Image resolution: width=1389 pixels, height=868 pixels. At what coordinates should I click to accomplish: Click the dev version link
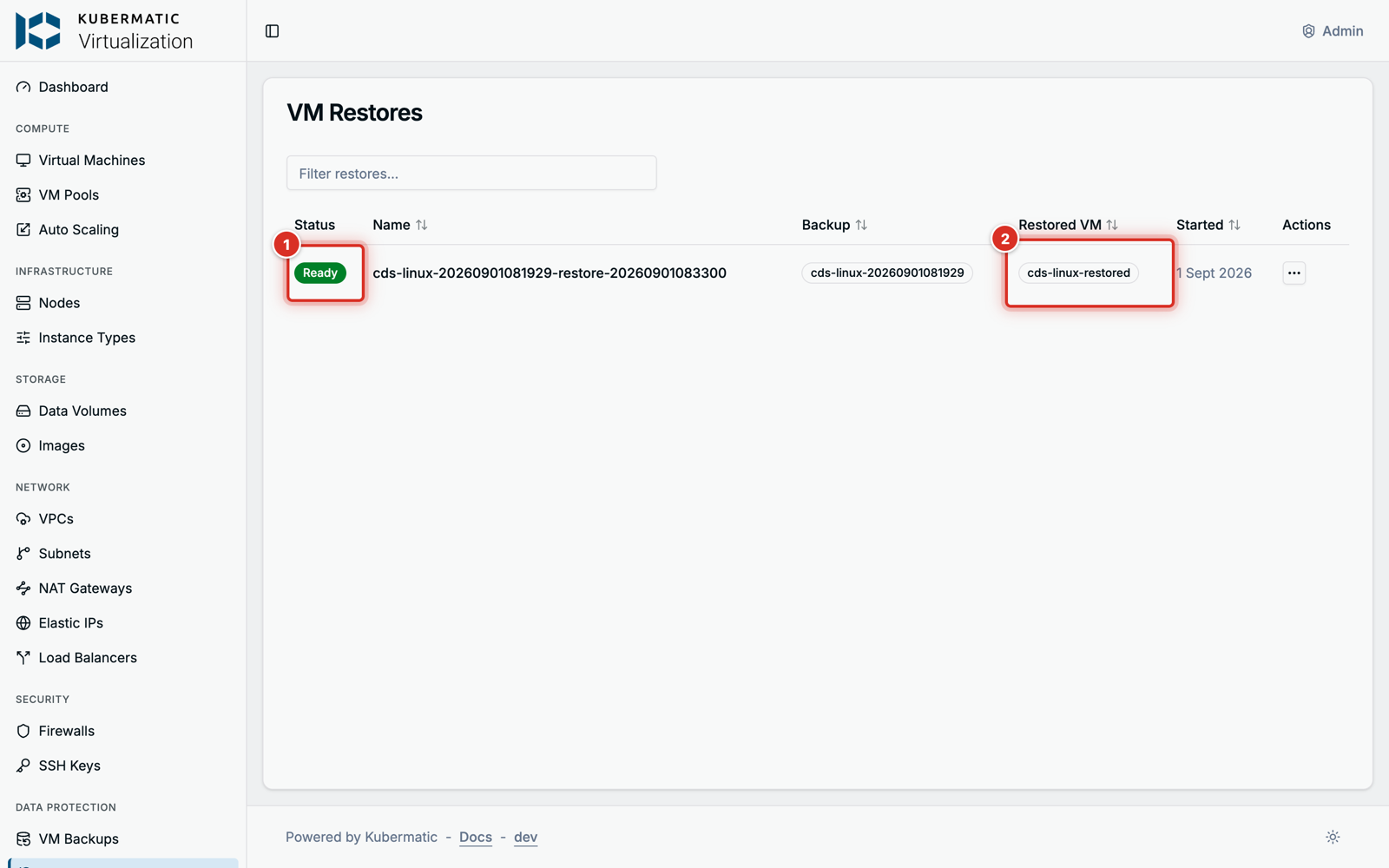[525, 837]
